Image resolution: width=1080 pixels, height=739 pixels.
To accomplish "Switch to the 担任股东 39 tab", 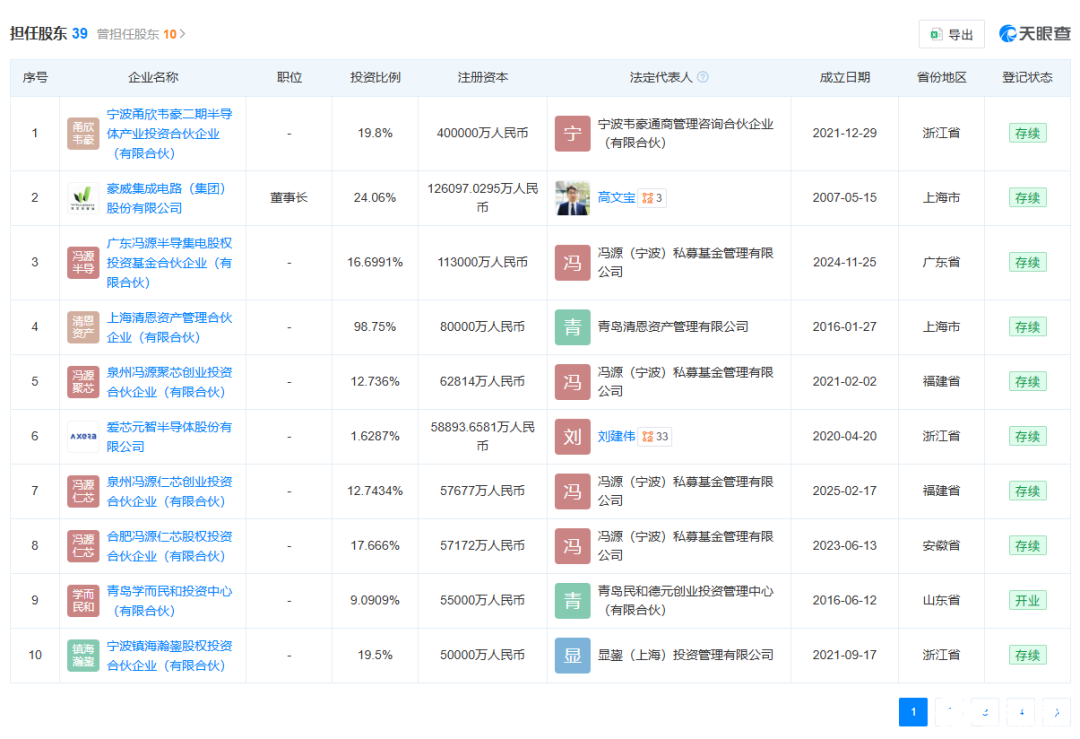I will pyautogui.click(x=48, y=33).
